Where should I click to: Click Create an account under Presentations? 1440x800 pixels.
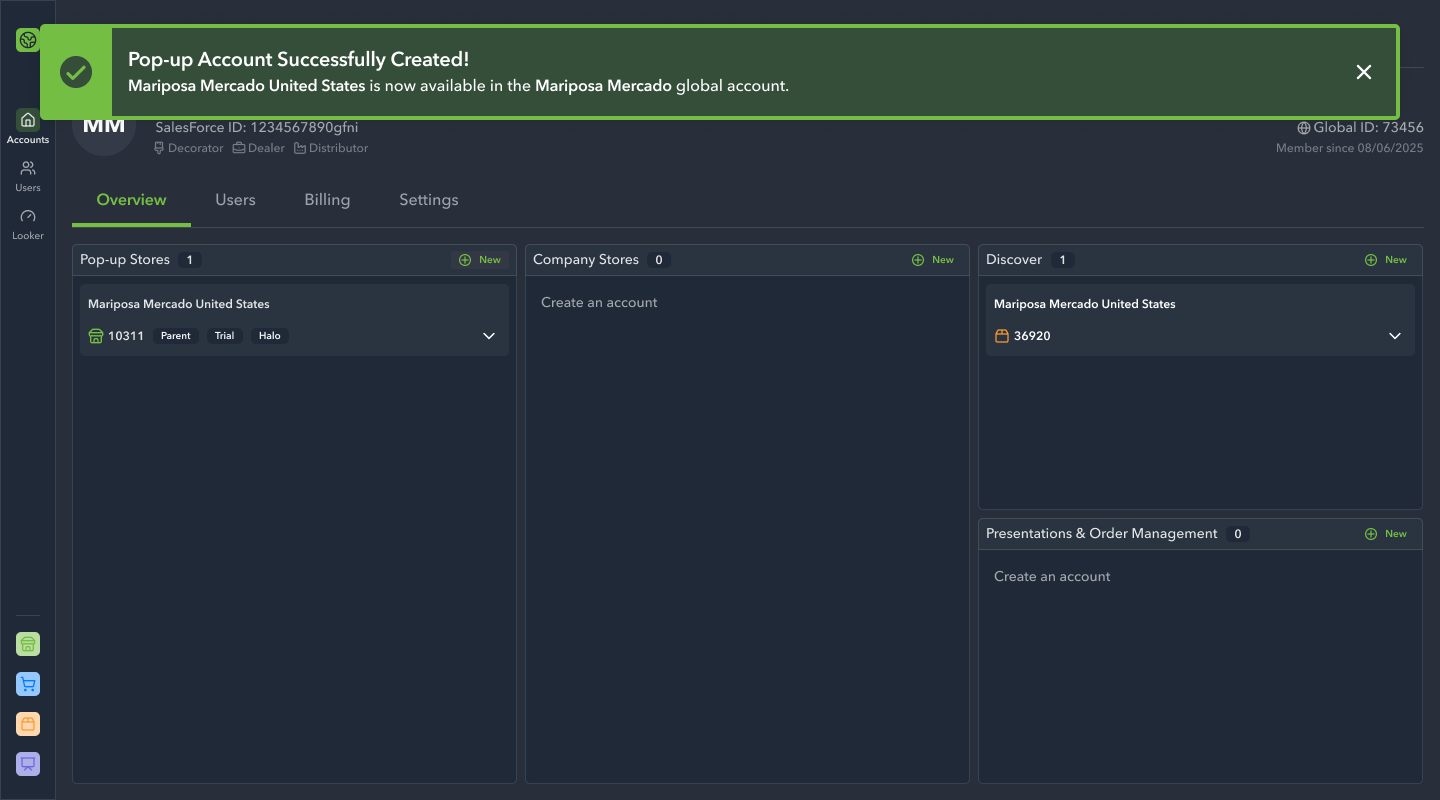click(x=1052, y=576)
